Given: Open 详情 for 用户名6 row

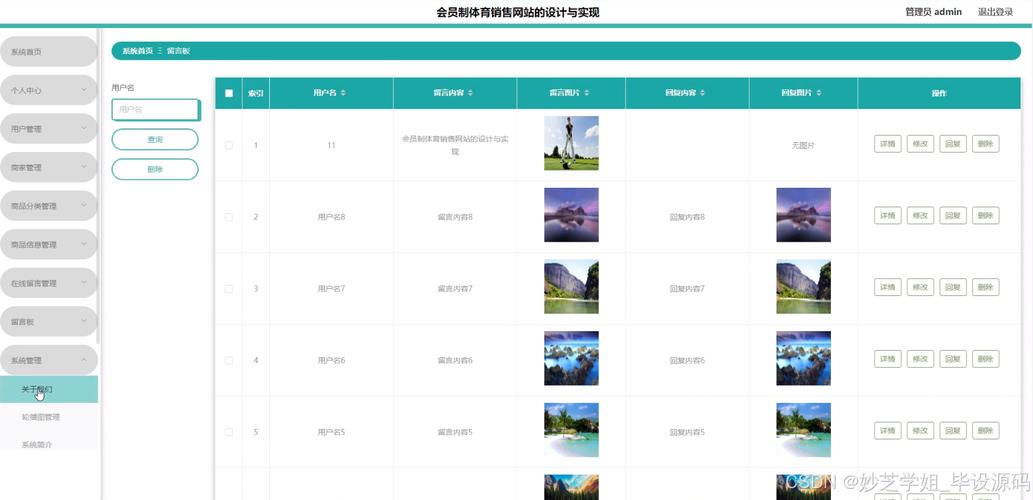Looking at the screenshot, I should [887, 359].
